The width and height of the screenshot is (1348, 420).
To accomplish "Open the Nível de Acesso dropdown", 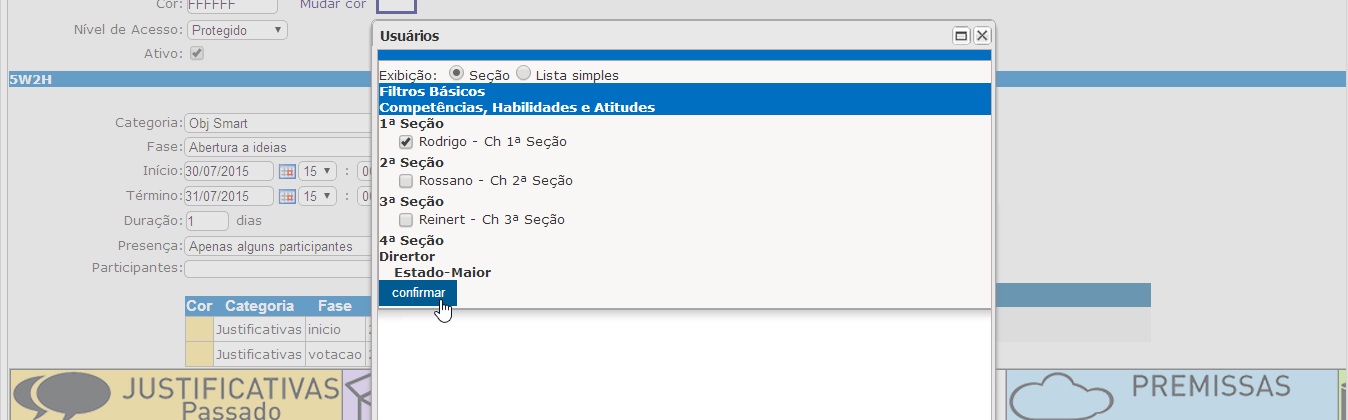I will [237, 30].
